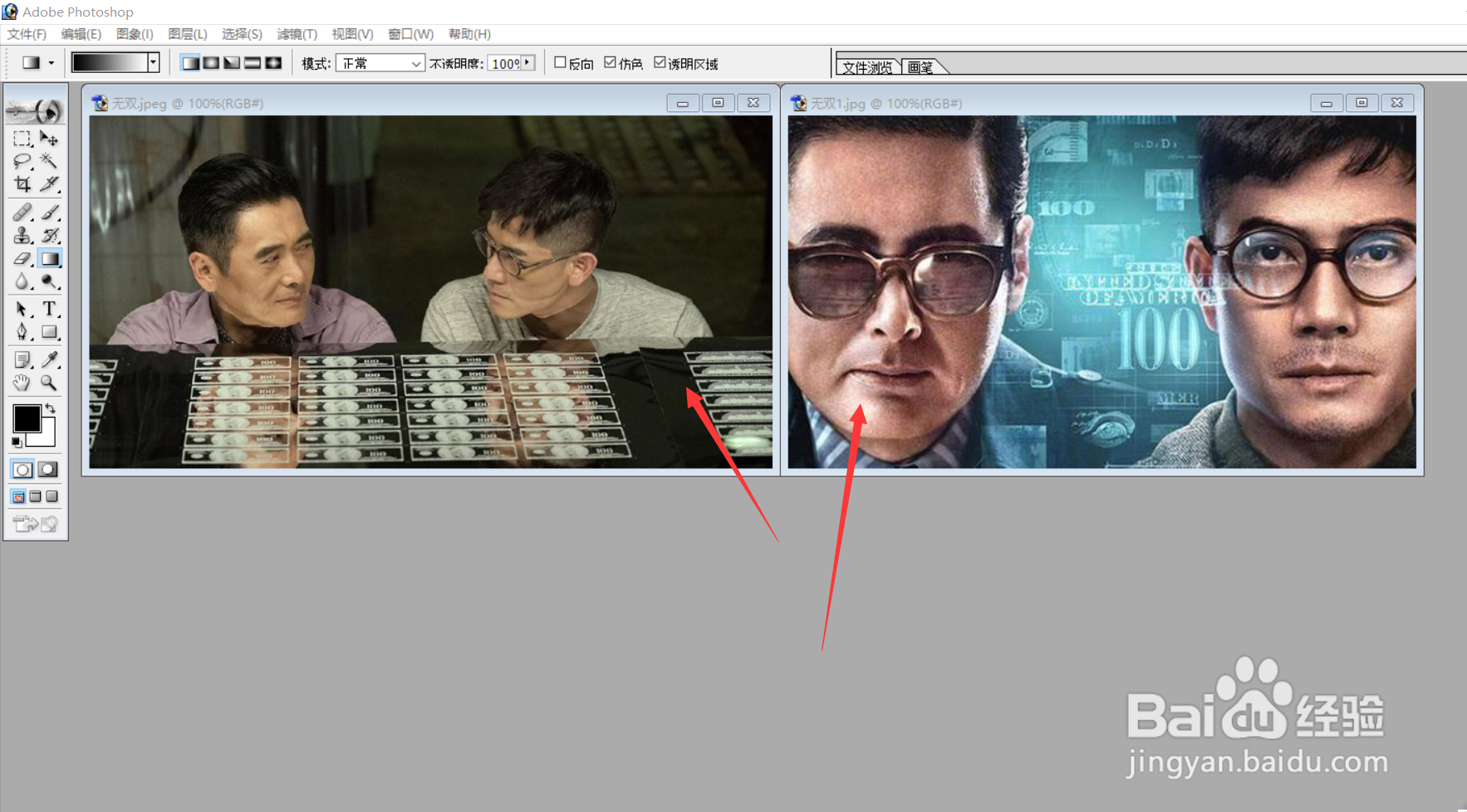
Task: Swap foreground and background colors
Action: pyautogui.click(x=51, y=408)
